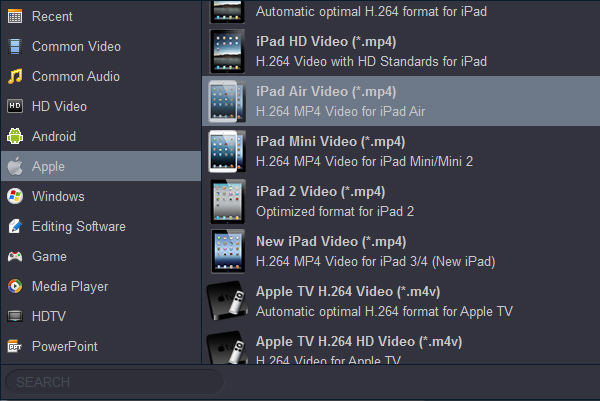The height and width of the screenshot is (401, 600).
Task: Click the HDTV monitor icon
Action: [x=15, y=316]
